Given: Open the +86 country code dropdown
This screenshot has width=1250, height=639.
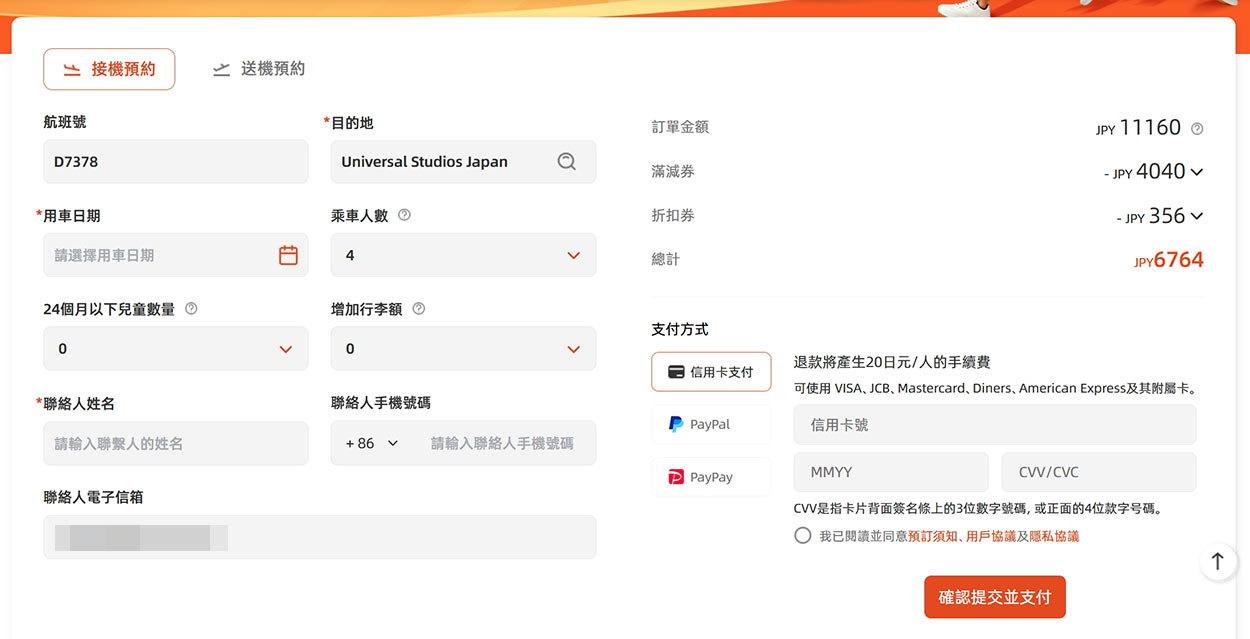Looking at the screenshot, I should [372, 443].
